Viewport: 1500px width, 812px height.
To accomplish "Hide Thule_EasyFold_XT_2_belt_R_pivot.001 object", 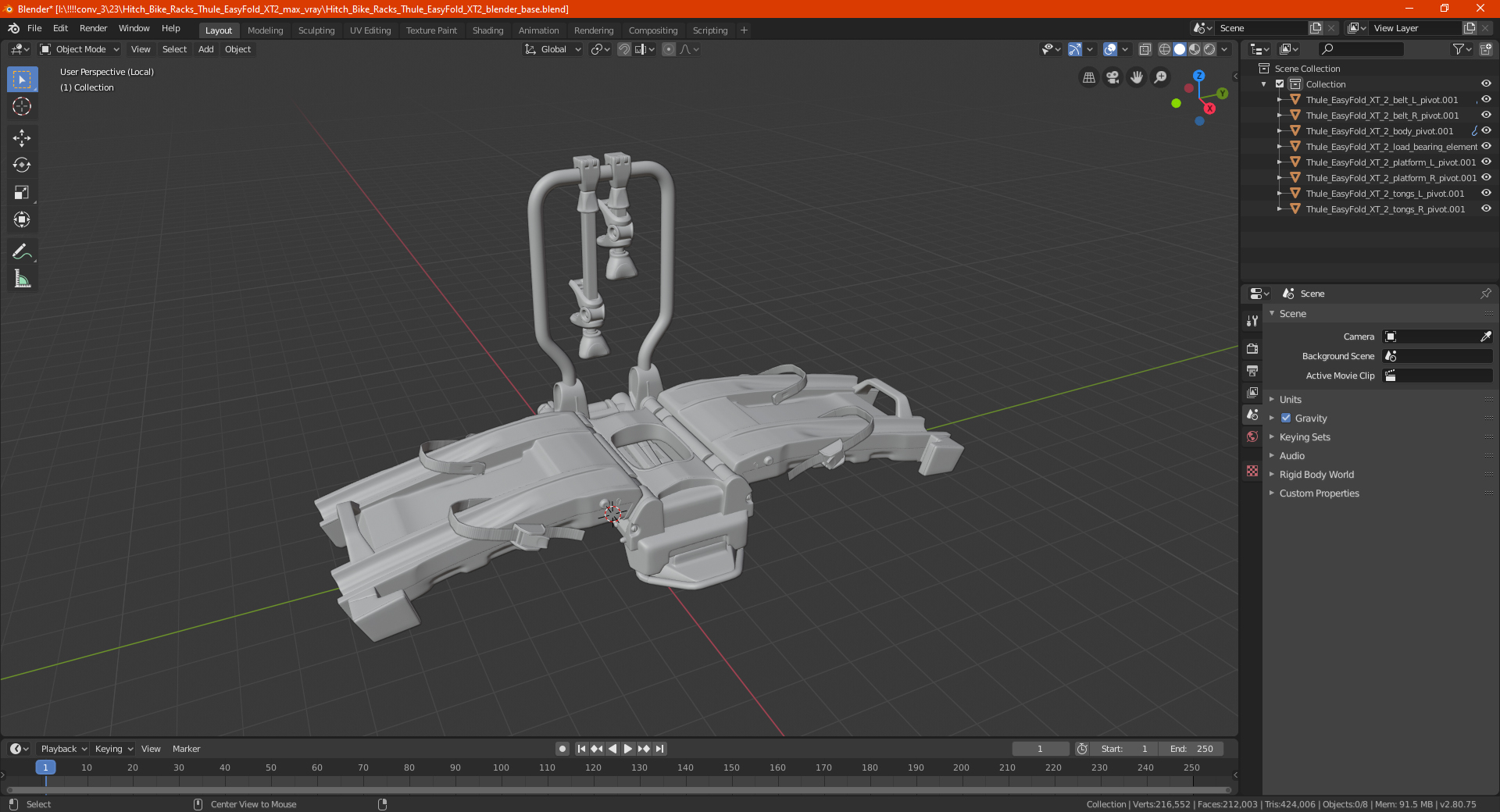I will click(x=1486, y=116).
